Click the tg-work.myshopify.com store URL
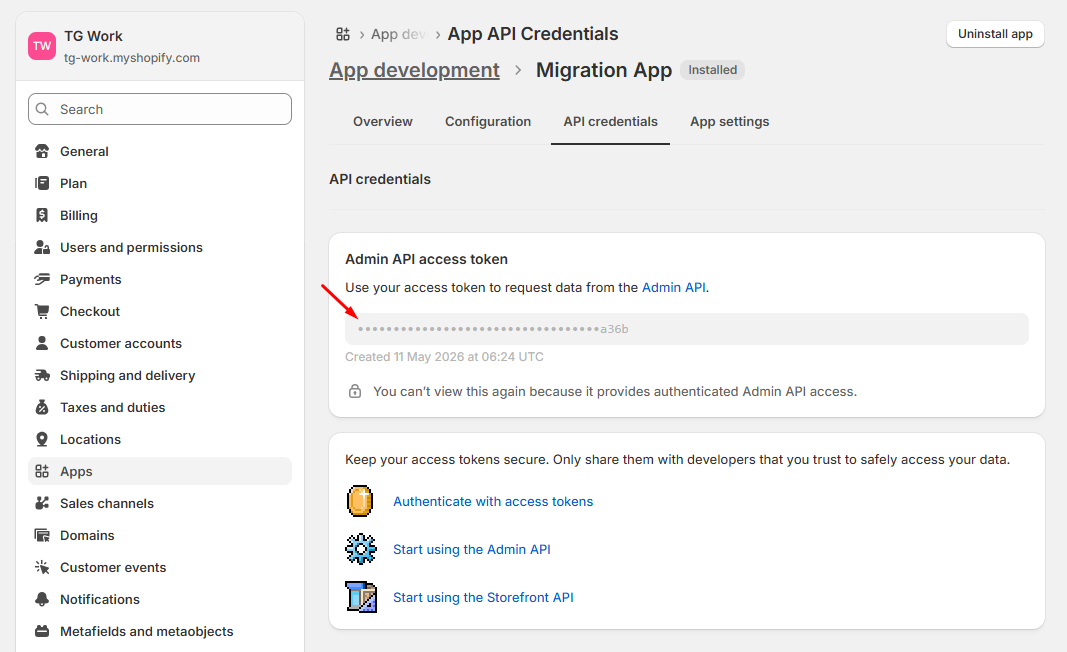This screenshot has width=1067, height=652. (x=132, y=58)
